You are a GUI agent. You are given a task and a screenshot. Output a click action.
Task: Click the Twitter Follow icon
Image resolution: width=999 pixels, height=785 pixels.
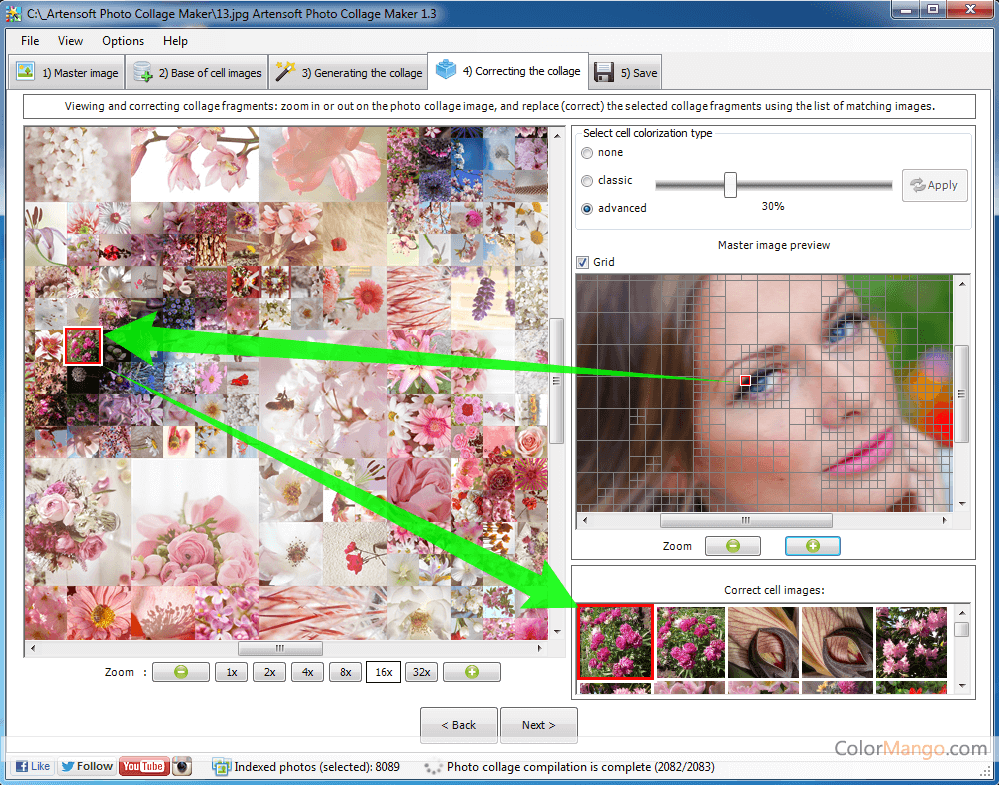tap(87, 766)
